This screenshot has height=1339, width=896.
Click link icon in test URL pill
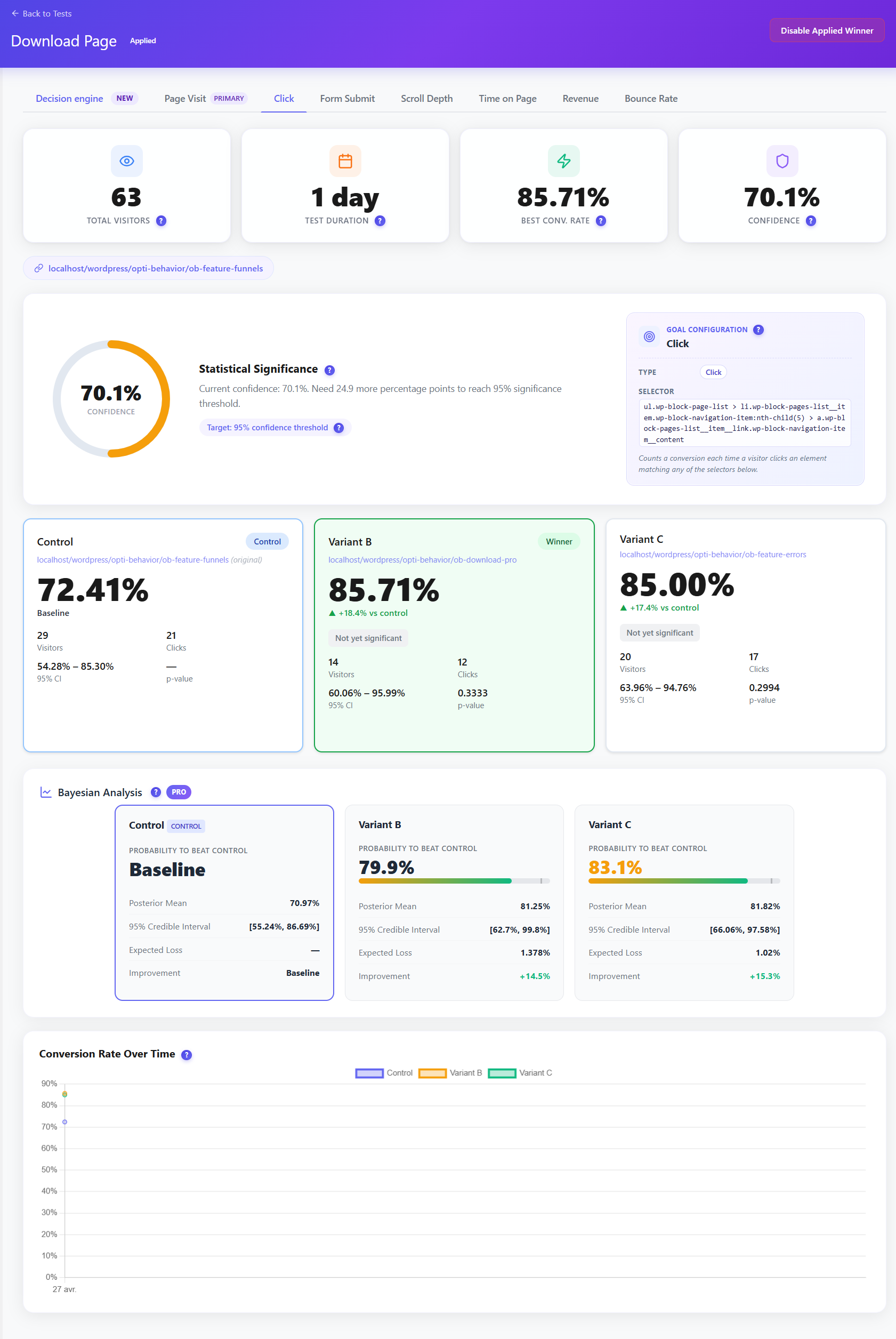[x=38, y=268]
